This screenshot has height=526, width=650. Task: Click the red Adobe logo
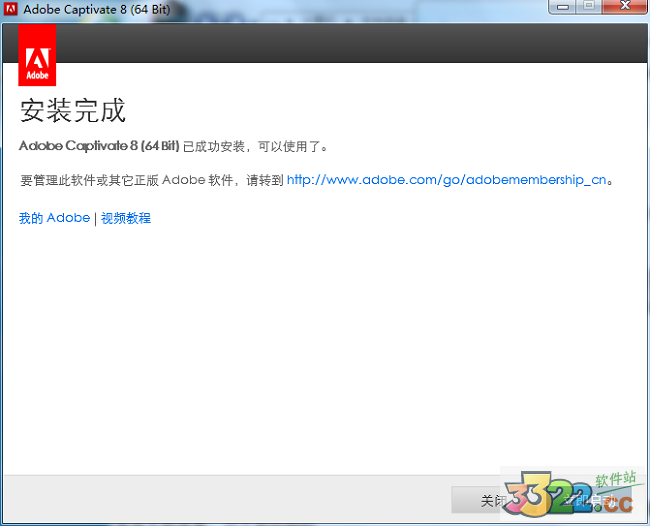click(37, 55)
